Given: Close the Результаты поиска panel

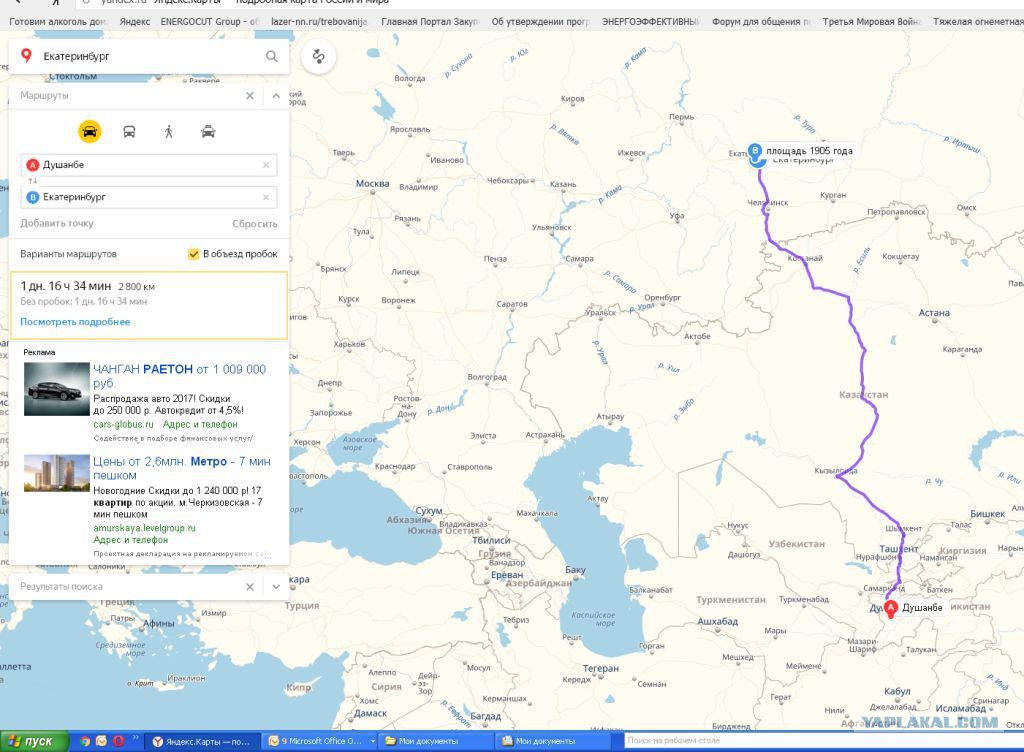Looking at the screenshot, I should click(249, 587).
